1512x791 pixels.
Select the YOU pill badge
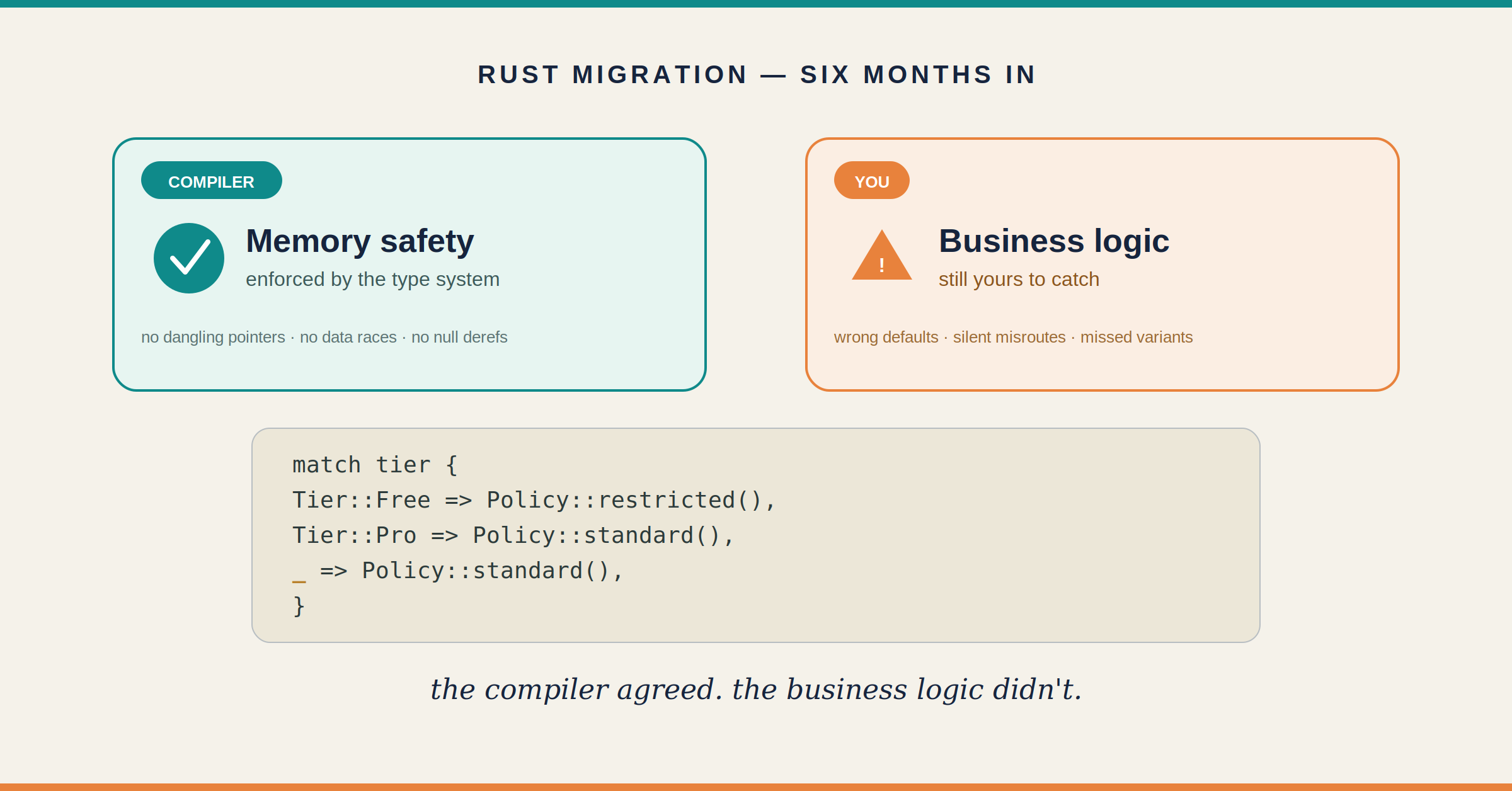point(872,180)
